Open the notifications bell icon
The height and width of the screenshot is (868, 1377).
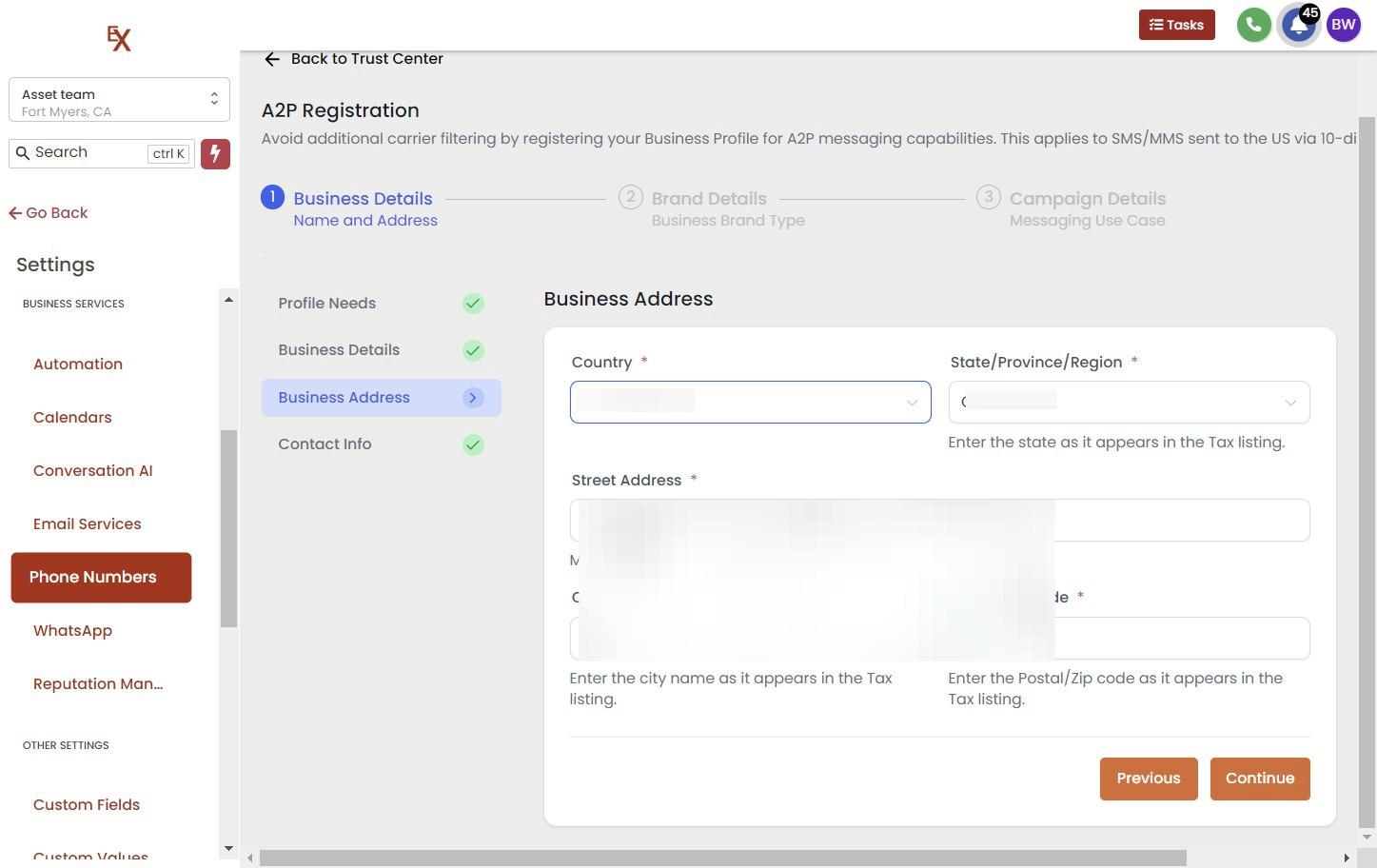(1298, 25)
